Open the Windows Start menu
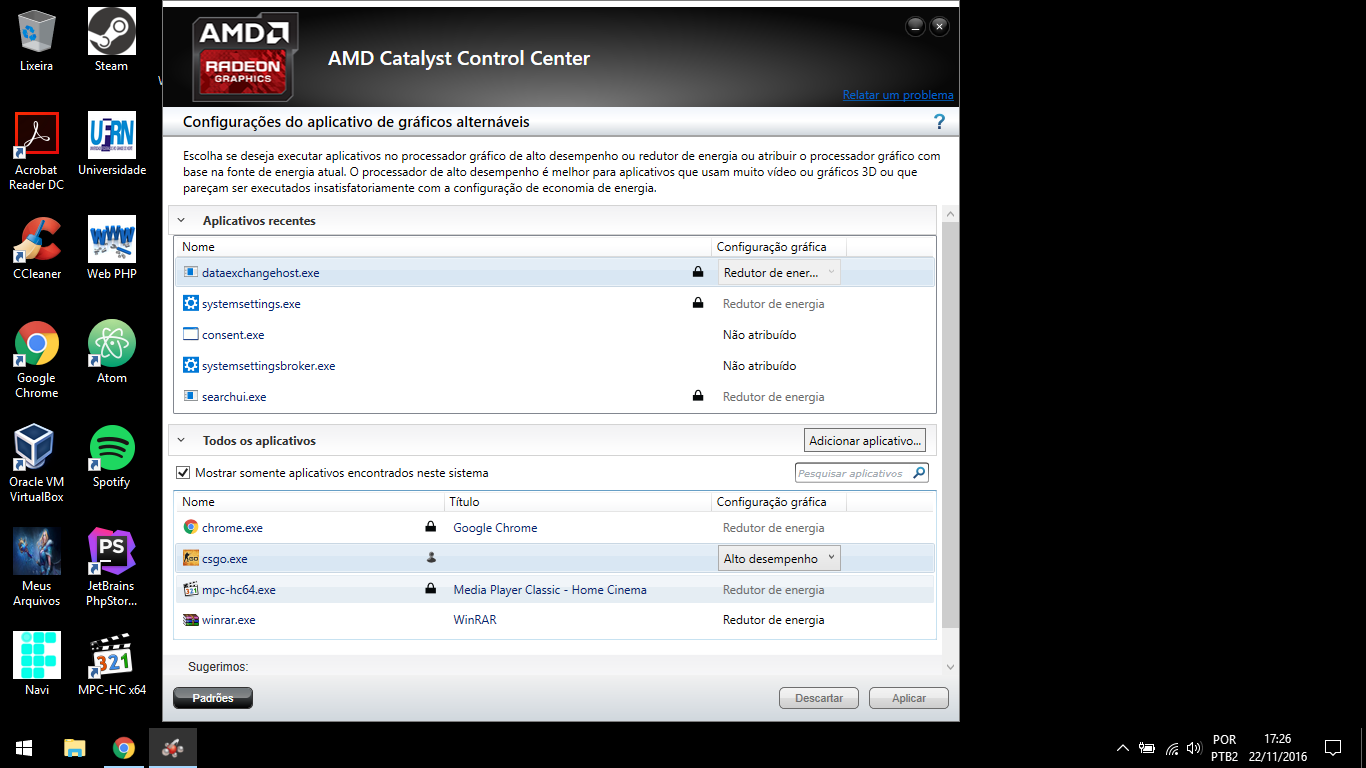Screen dimensions: 1366x768 tap(24, 747)
